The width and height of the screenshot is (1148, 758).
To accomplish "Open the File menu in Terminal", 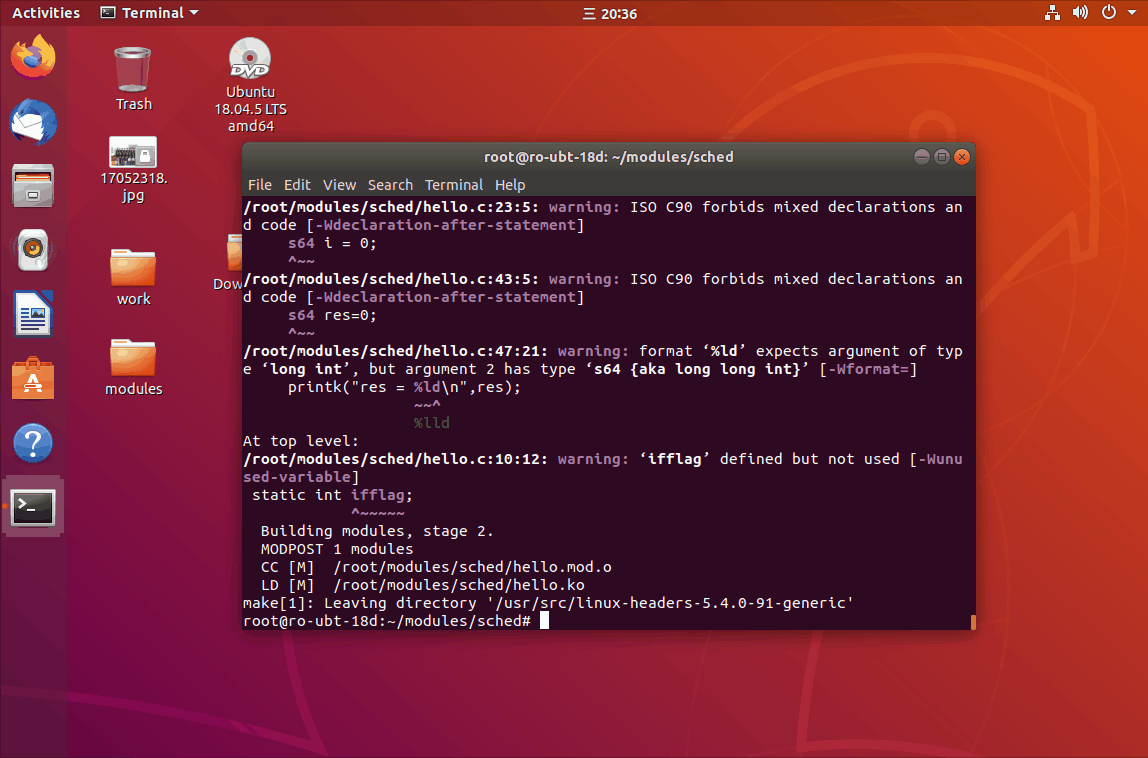I will point(260,185).
